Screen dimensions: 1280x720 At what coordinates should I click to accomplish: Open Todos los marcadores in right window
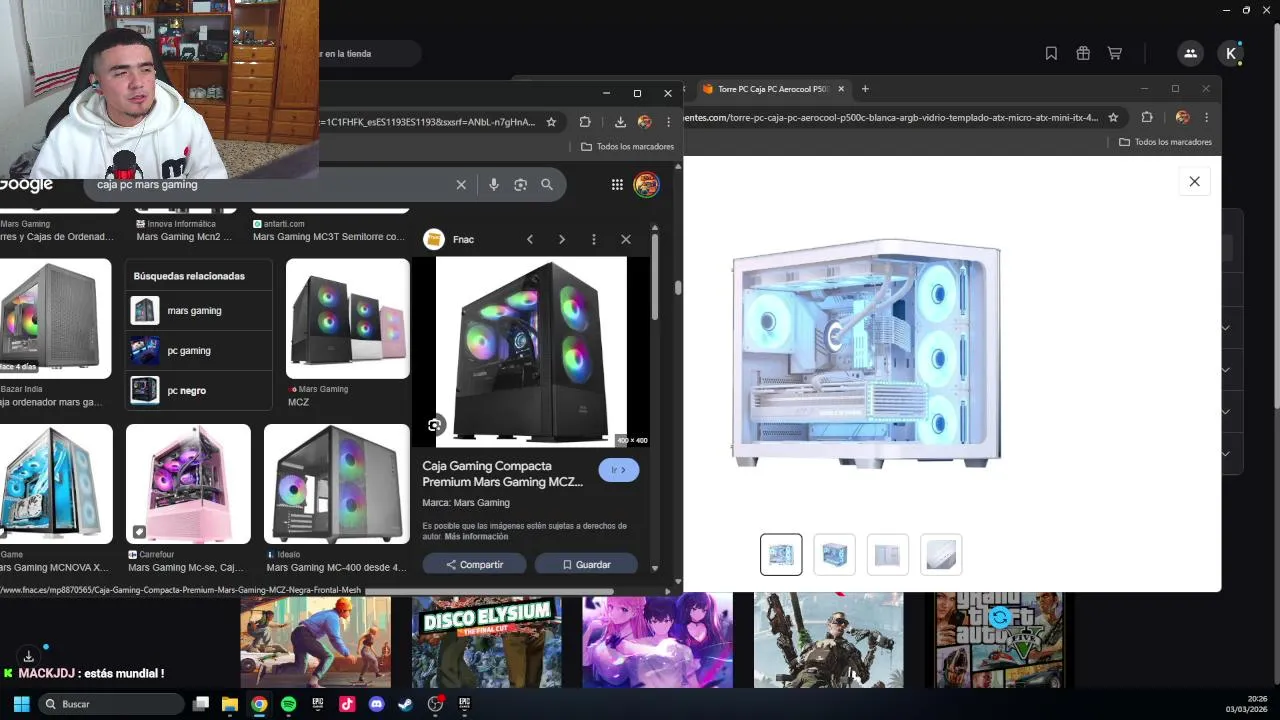pyautogui.click(x=1166, y=142)
